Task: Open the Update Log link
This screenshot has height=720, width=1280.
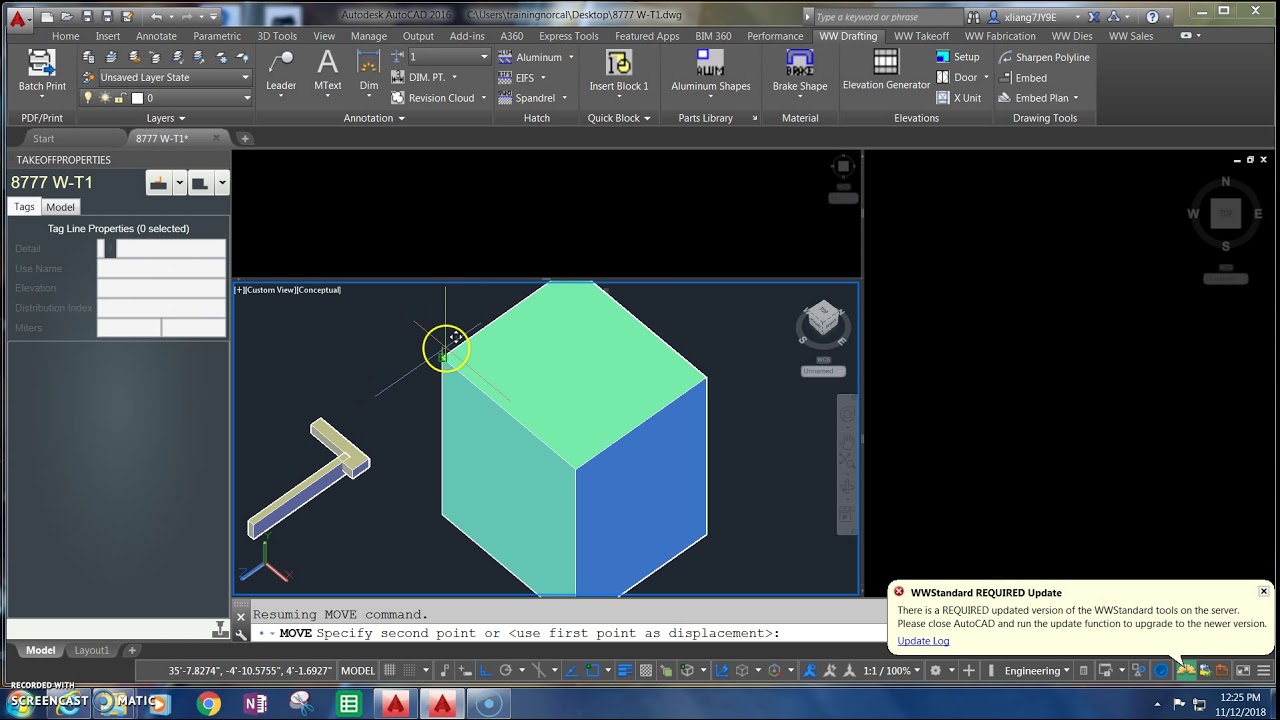Action: [x=923, y=641]
